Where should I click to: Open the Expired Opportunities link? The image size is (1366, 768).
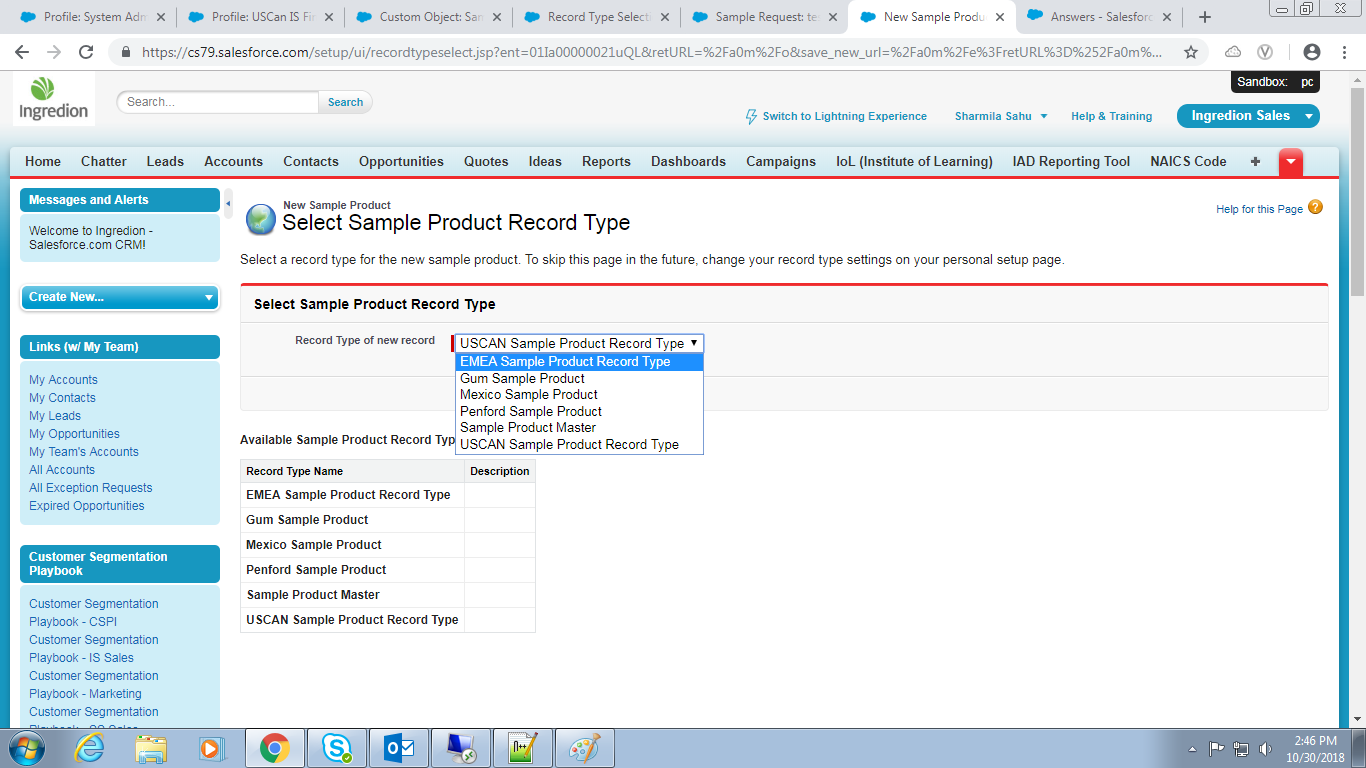pyautogui.click(x=87, y=506)
